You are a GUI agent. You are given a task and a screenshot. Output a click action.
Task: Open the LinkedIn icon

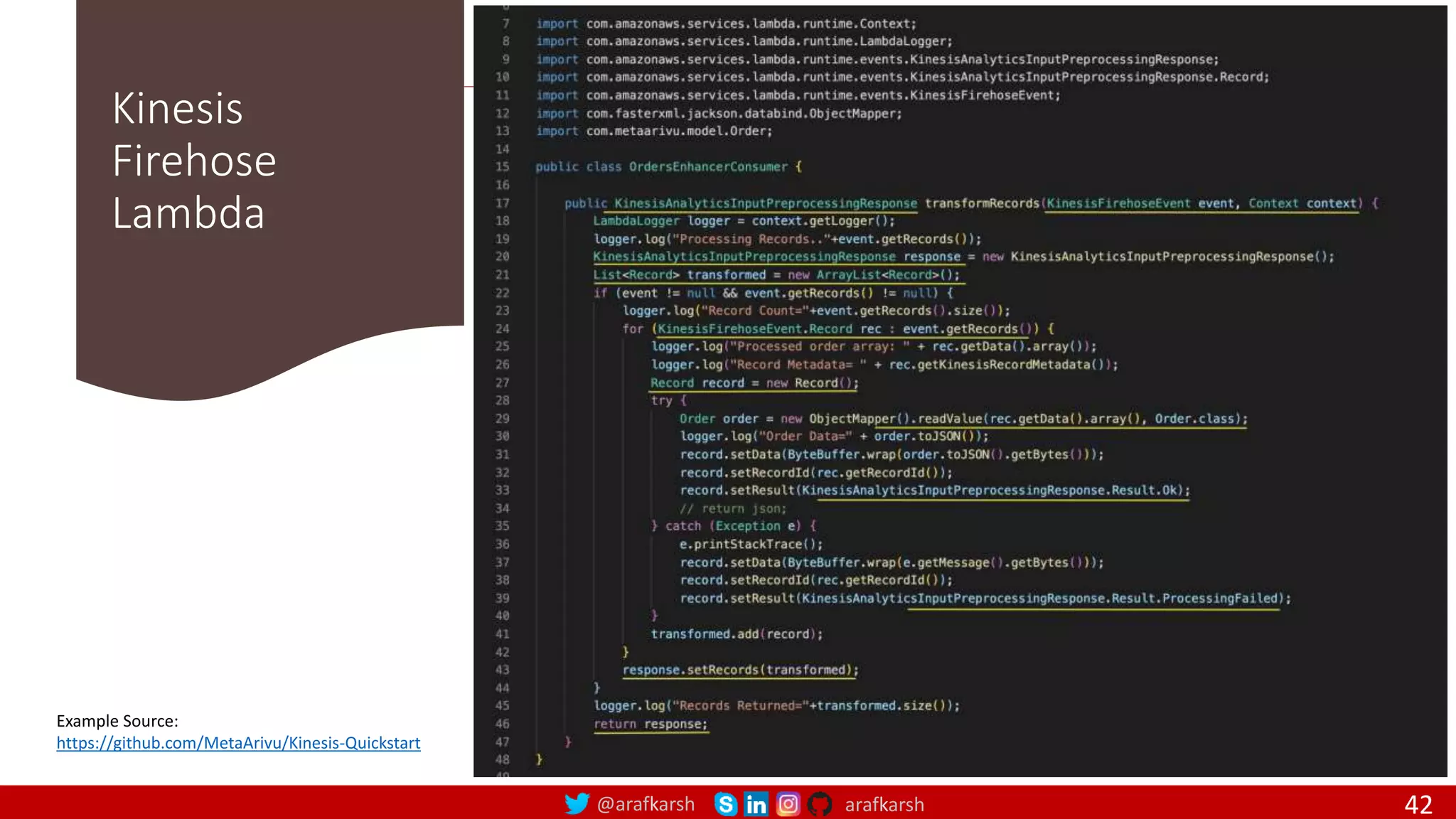(x=756, y=804)
